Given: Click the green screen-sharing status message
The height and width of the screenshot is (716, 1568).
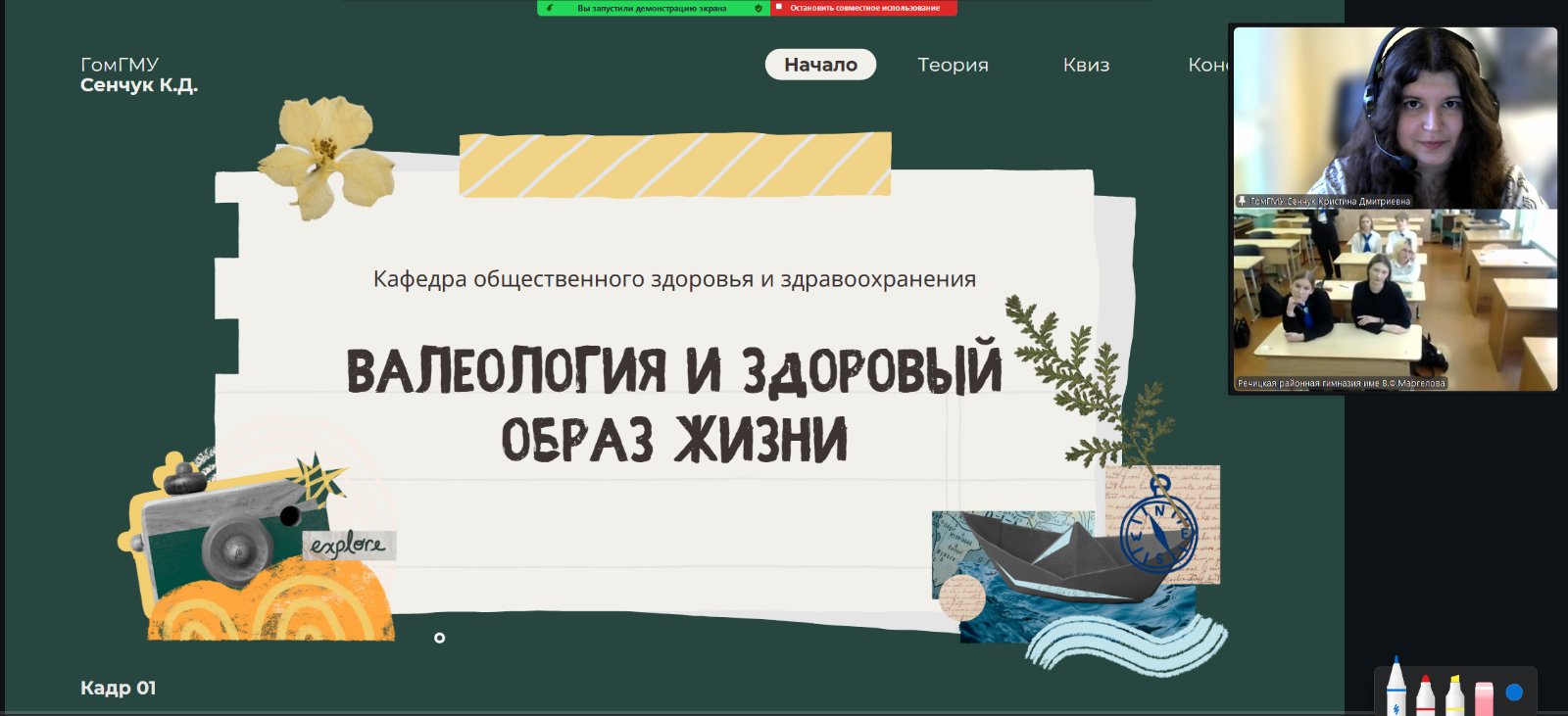Looking at the screenshot, I should tap(652, 8).
